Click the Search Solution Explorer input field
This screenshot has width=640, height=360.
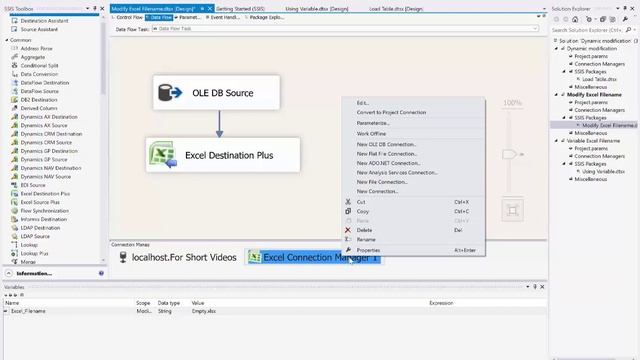click(587, 30)
